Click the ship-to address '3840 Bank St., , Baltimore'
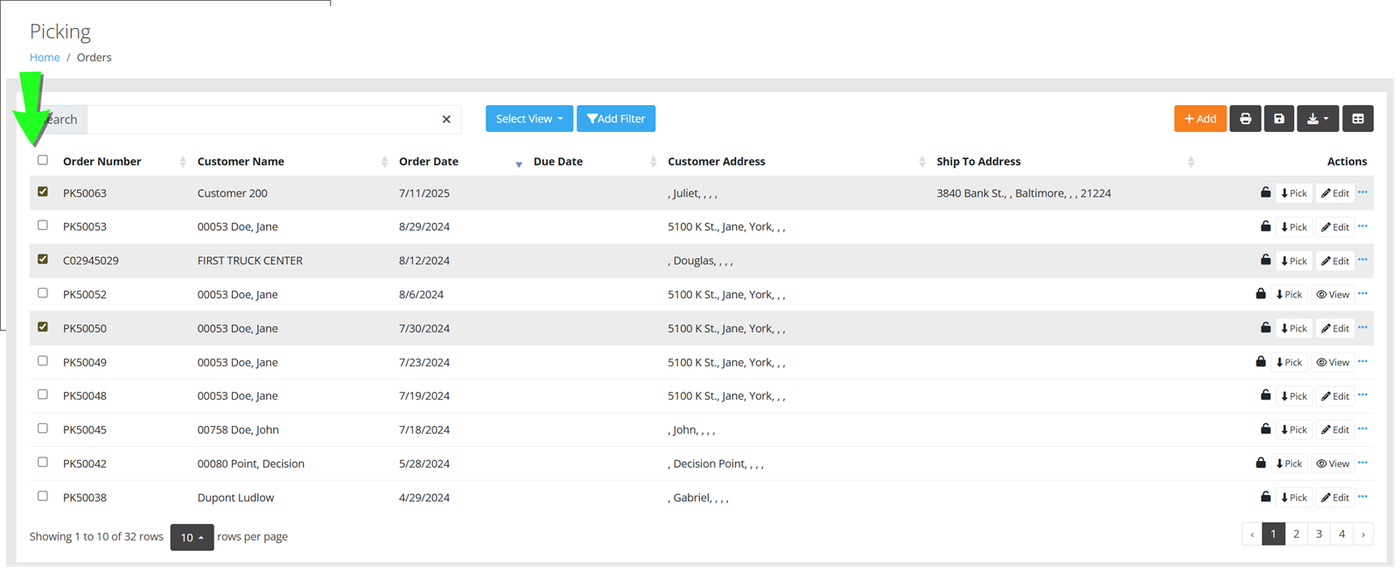Screen dimensions: 1400x572 coord(1024,193)
